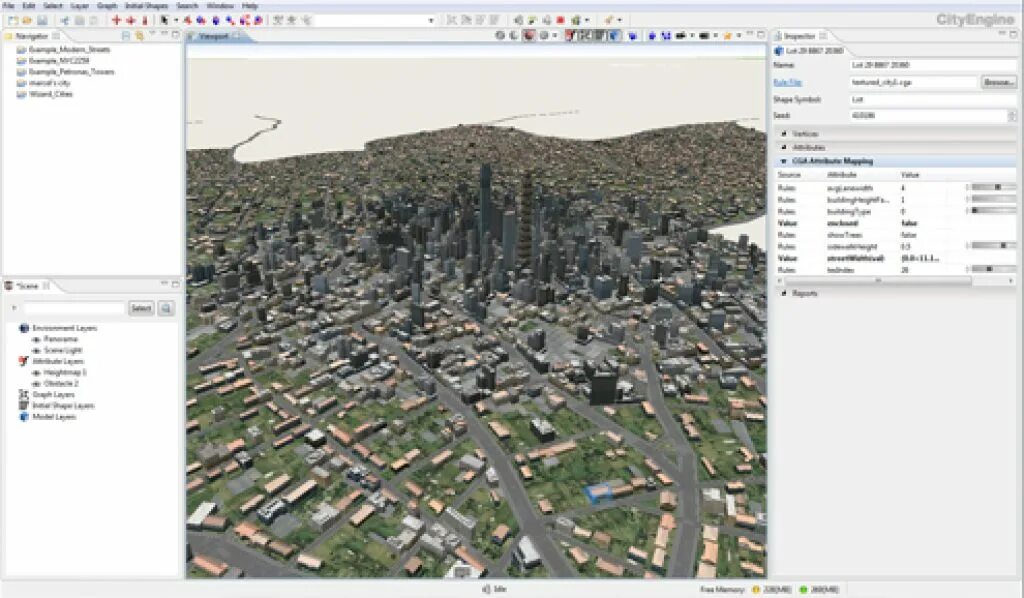This screenshot has width=1024, height=598.
Task: Open the bookmark star dropdown arrow
Action: (x=738, y=36)
